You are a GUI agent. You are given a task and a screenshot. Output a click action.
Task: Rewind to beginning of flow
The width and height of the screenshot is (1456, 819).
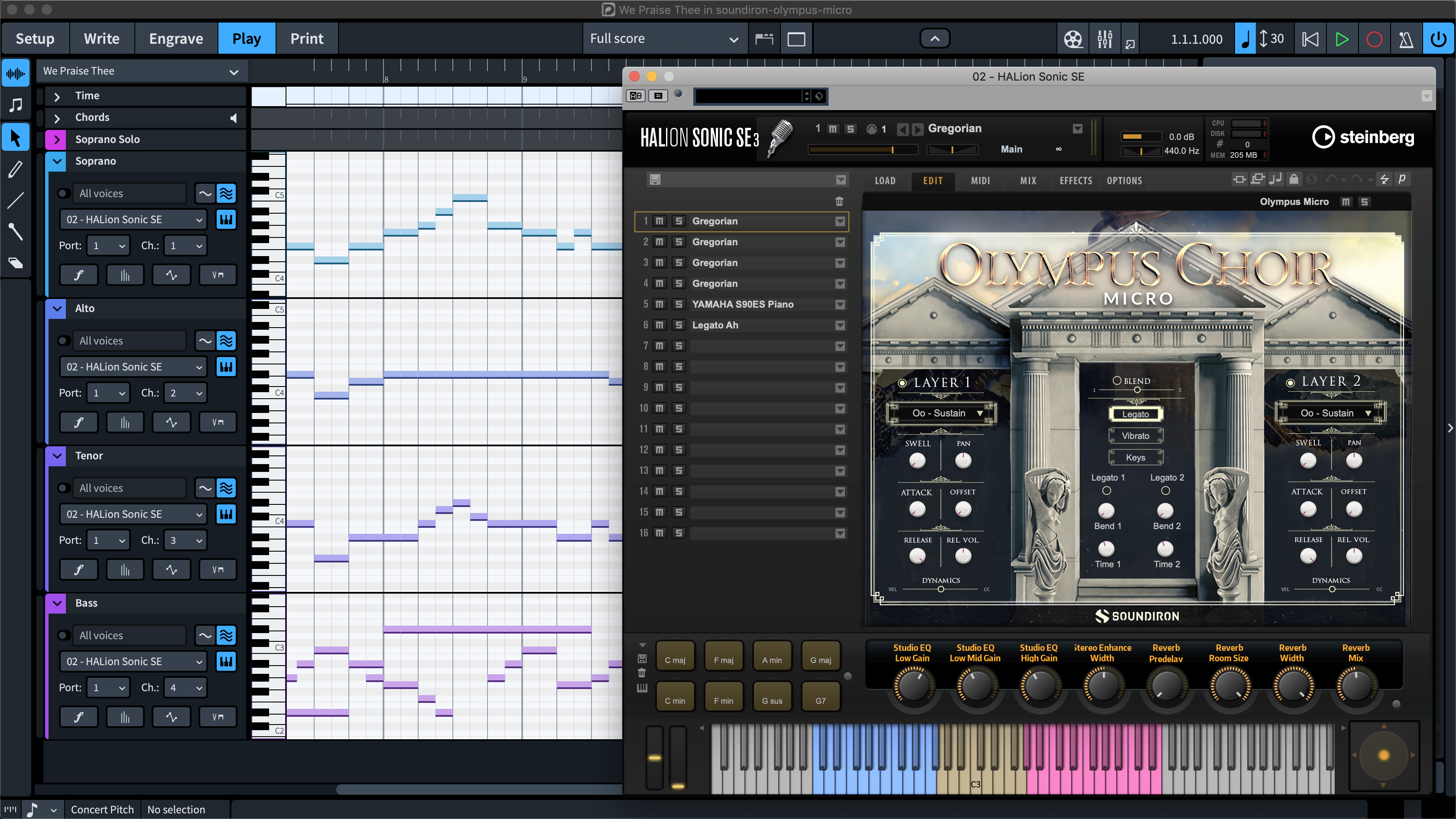(x=1310, y=39)
